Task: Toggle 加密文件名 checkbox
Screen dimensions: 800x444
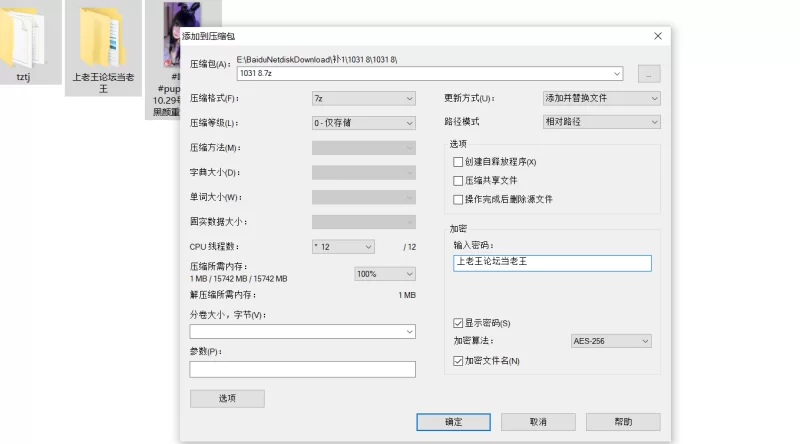Action: [459, 360]
